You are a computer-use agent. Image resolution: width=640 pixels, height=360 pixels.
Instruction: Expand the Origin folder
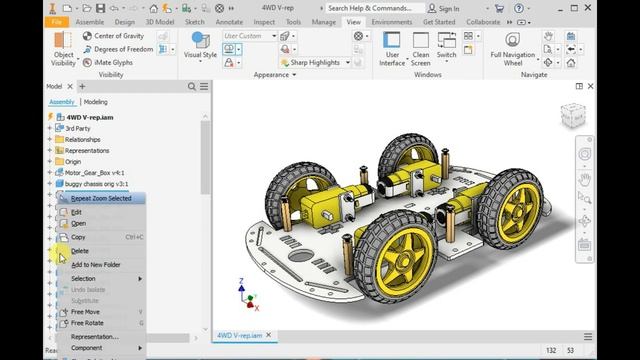click(x=50, y=161)
